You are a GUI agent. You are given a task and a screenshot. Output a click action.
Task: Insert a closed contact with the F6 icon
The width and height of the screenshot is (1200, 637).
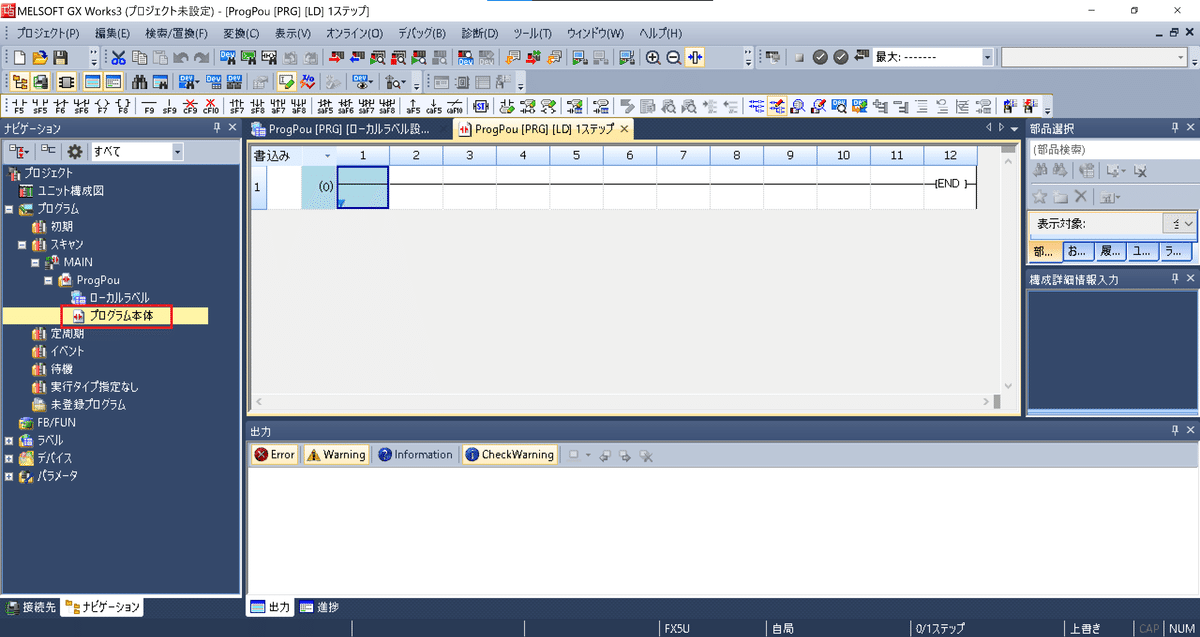(x=60, y=105)
